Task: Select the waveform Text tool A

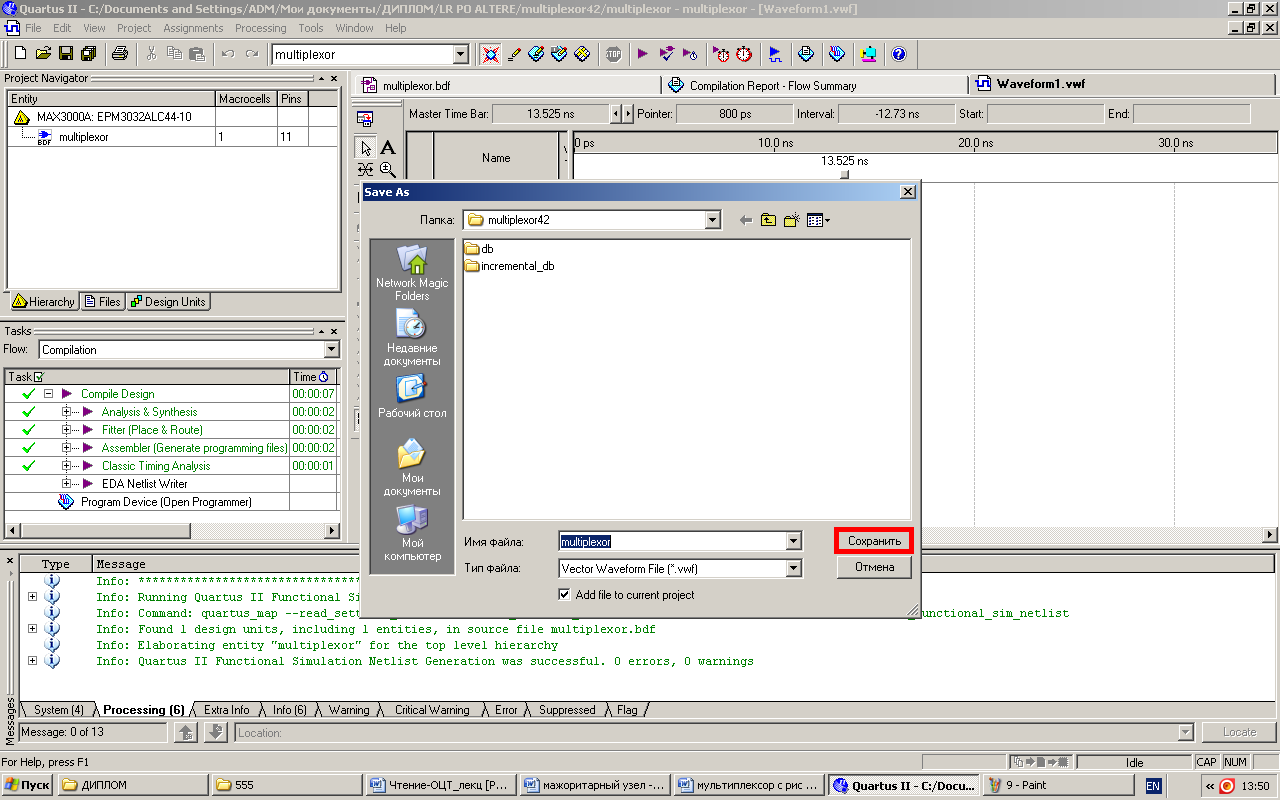Action: click(x=388, y=147)
